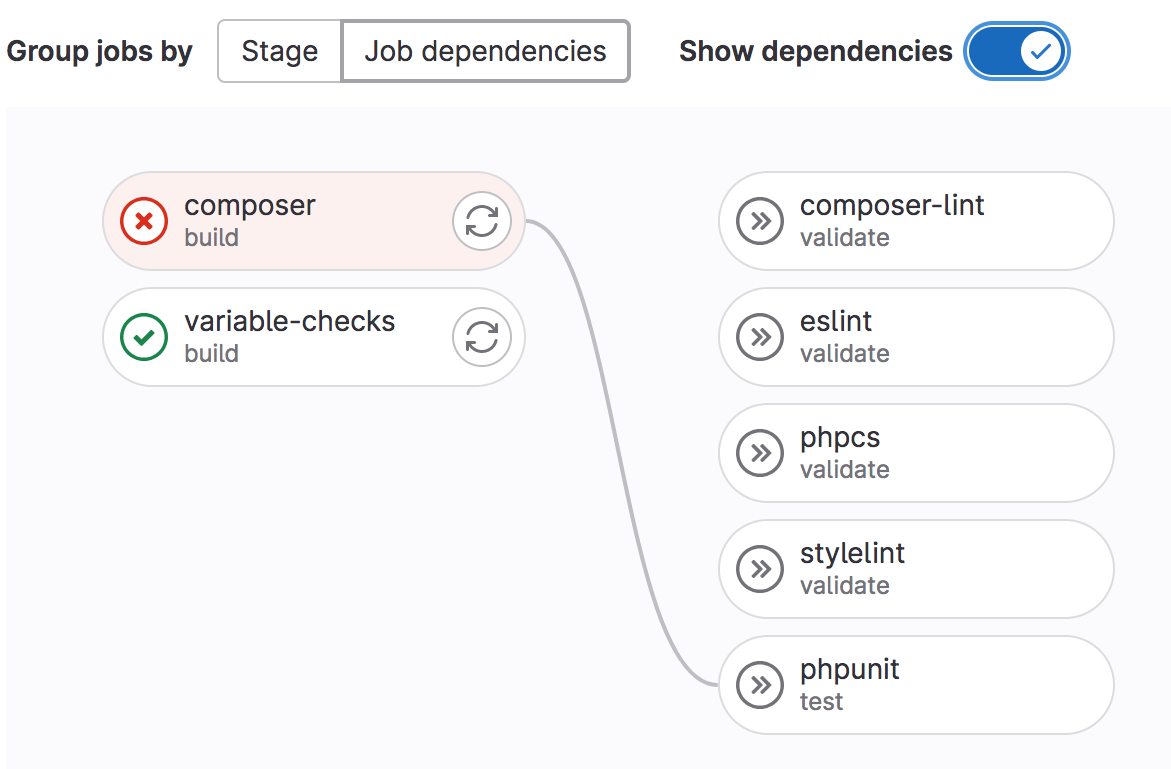Open the phpcs validate job
Image resolution: width=1171 pixels, height=769 pixels.
click(840, 438)
